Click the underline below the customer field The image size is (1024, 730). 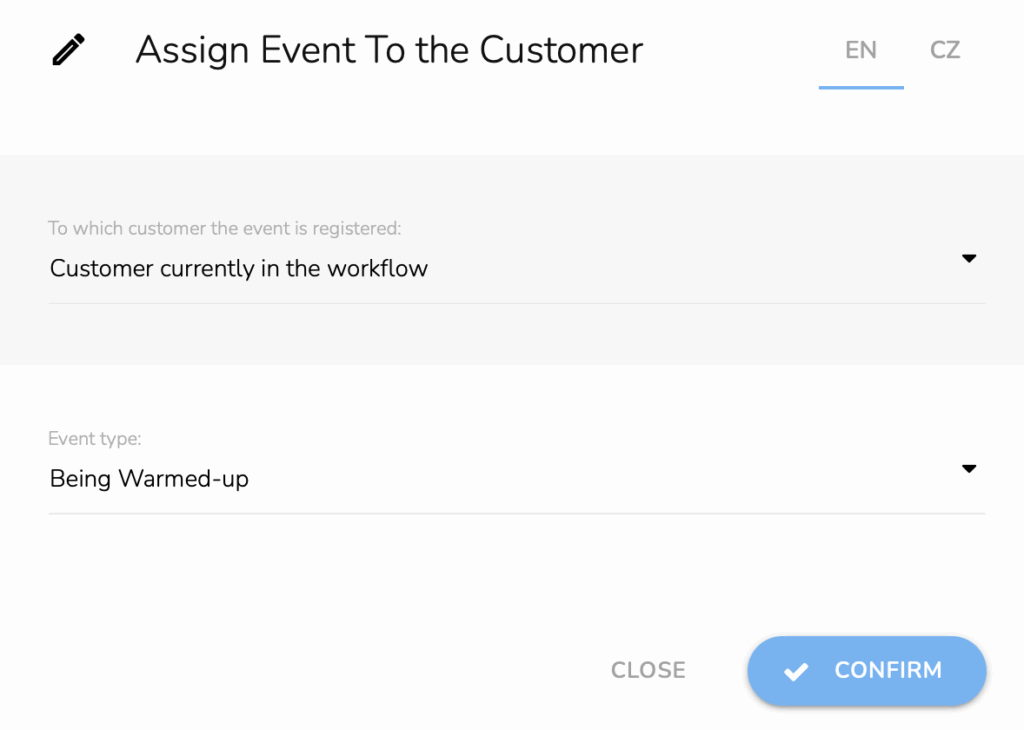click(x=516, y=303)
